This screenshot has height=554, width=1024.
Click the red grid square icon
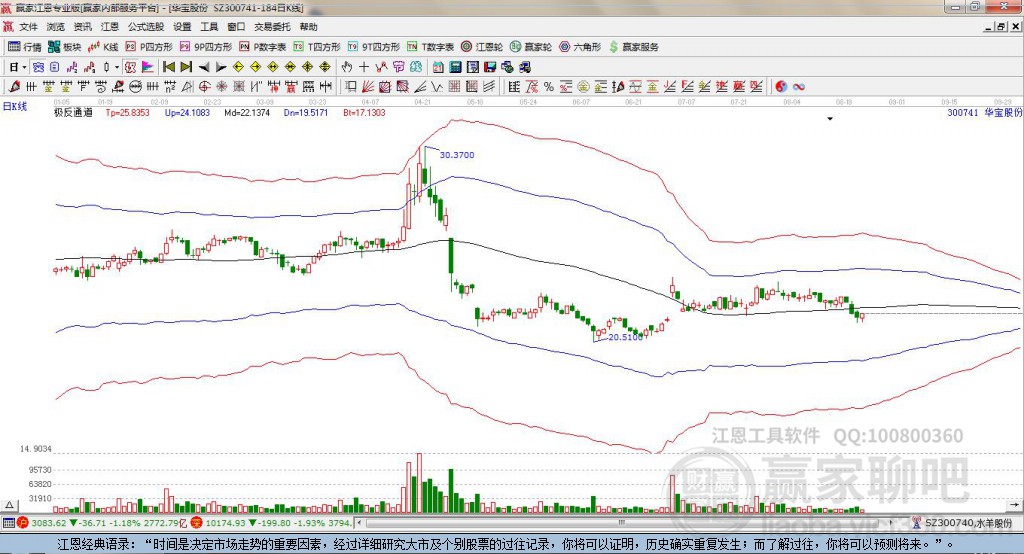454,86
